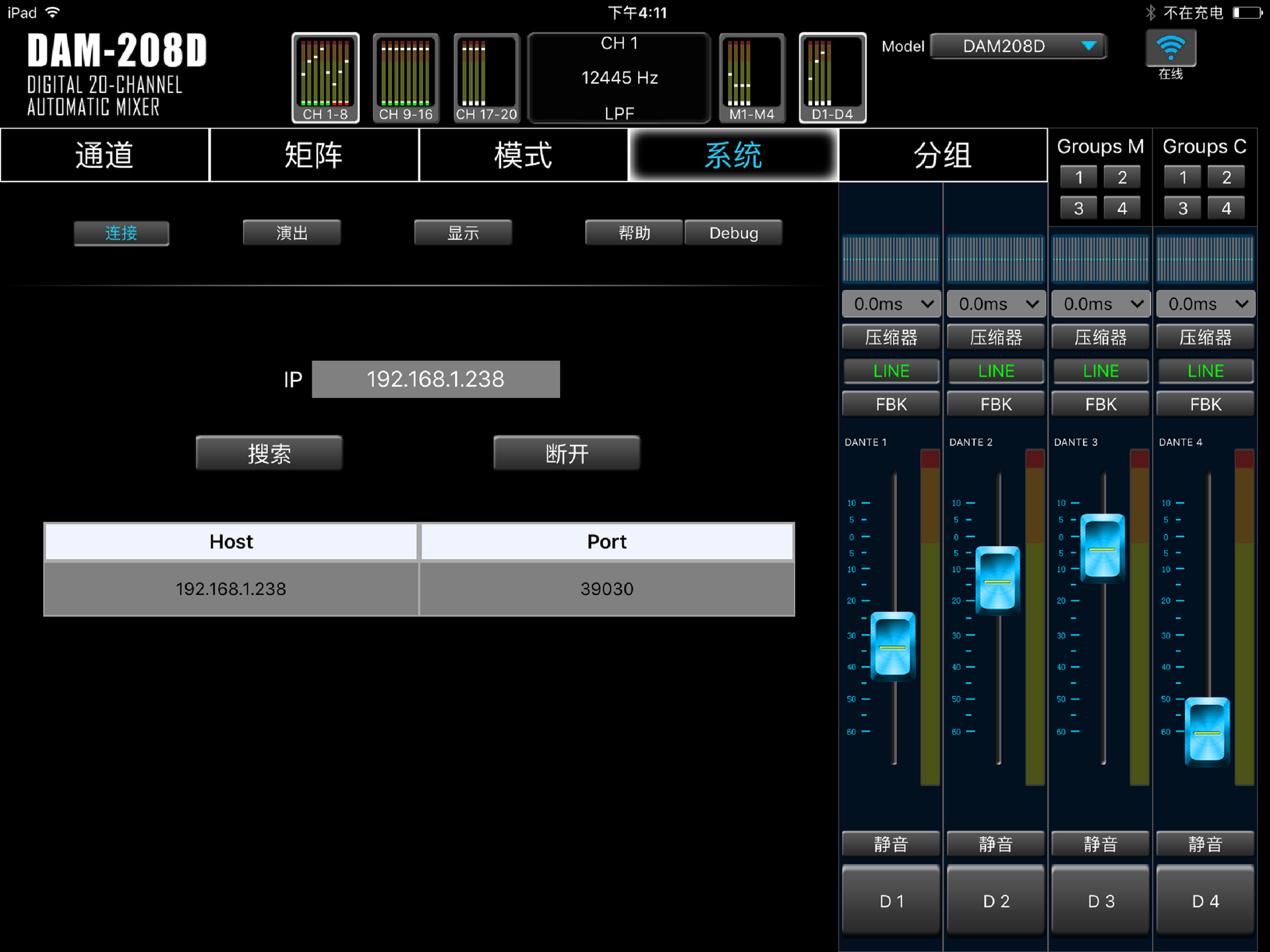Open the 帮助 sub-page
This screenshot has width=1270, height=952.
634,232
